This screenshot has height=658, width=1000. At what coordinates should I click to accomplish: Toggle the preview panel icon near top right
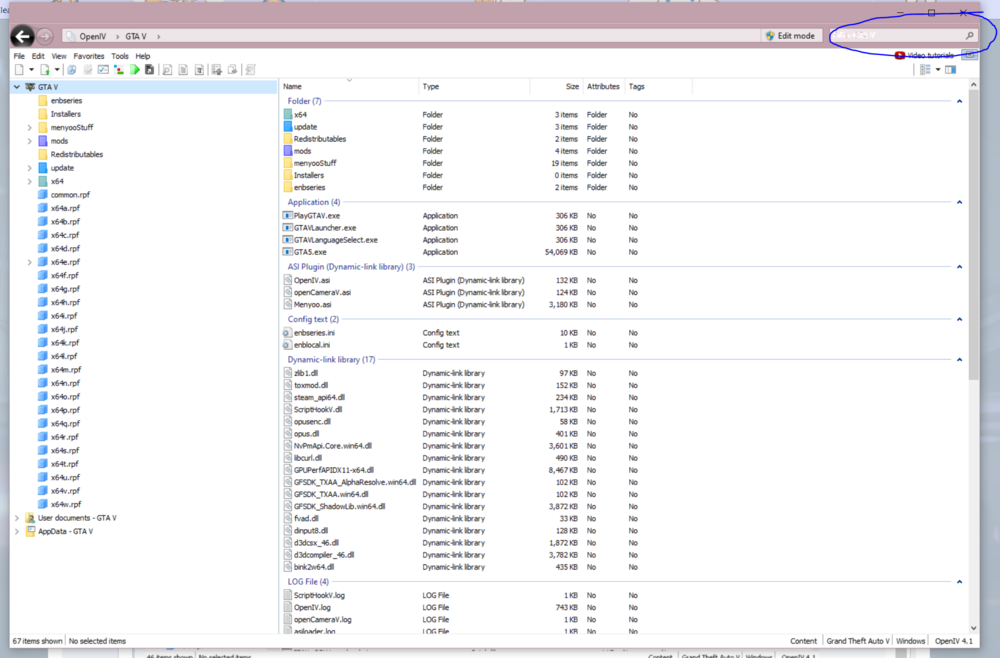click(950, 69)
